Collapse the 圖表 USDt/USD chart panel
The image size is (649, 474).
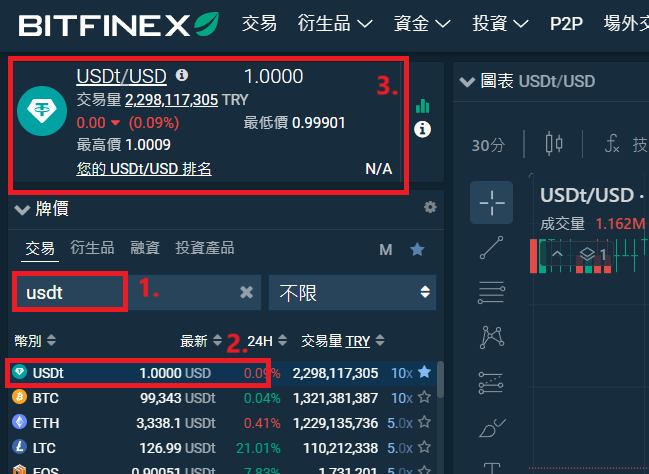[467, 82]
